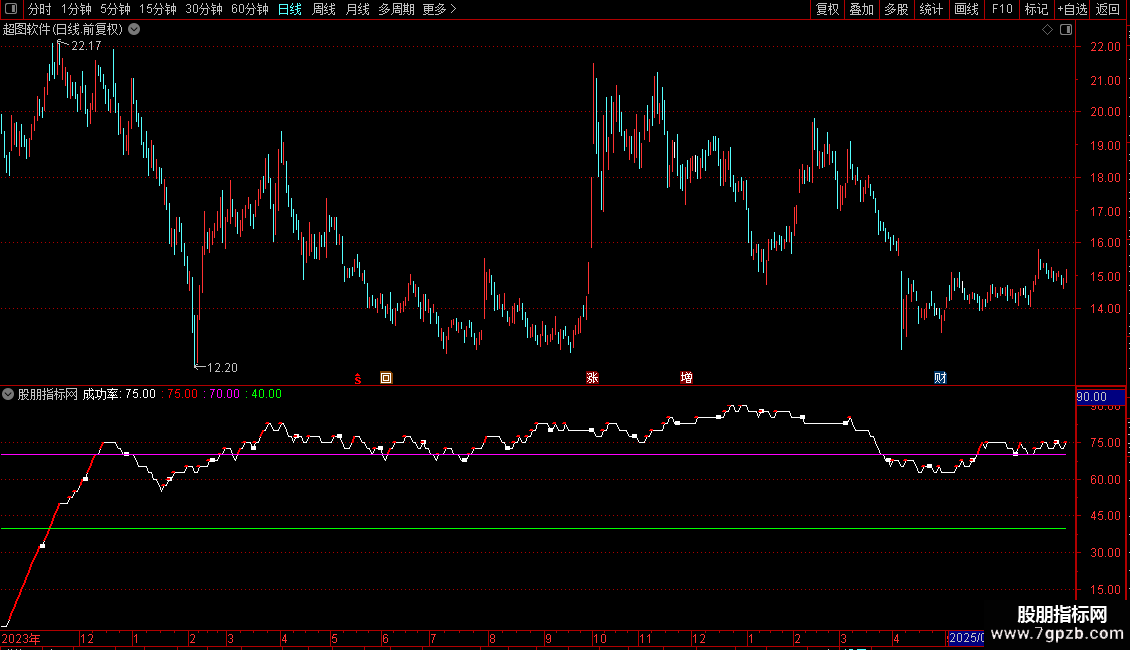1130x650 pixels.
Task: Switch to 60分钟 period
Action: 250,9
